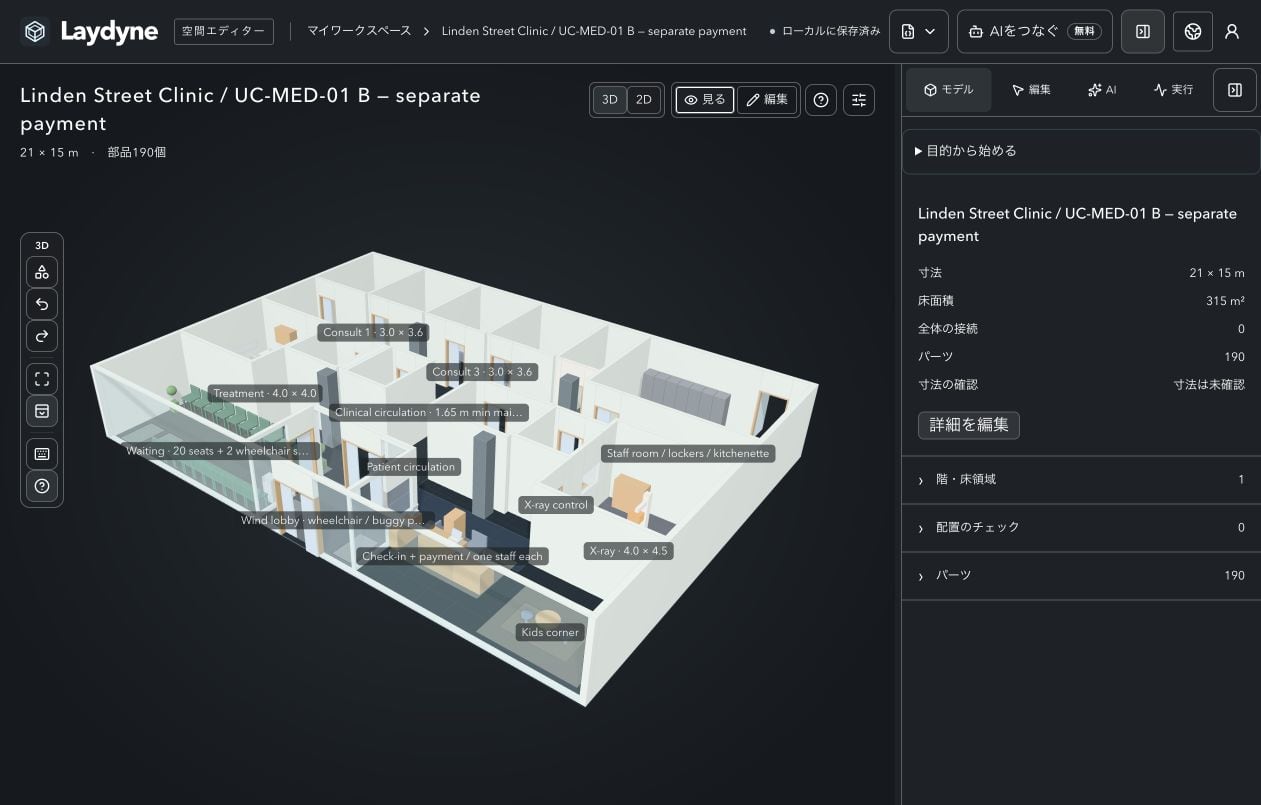
Task: Switch to the モデル tab
Action: [x=949, y=90]
